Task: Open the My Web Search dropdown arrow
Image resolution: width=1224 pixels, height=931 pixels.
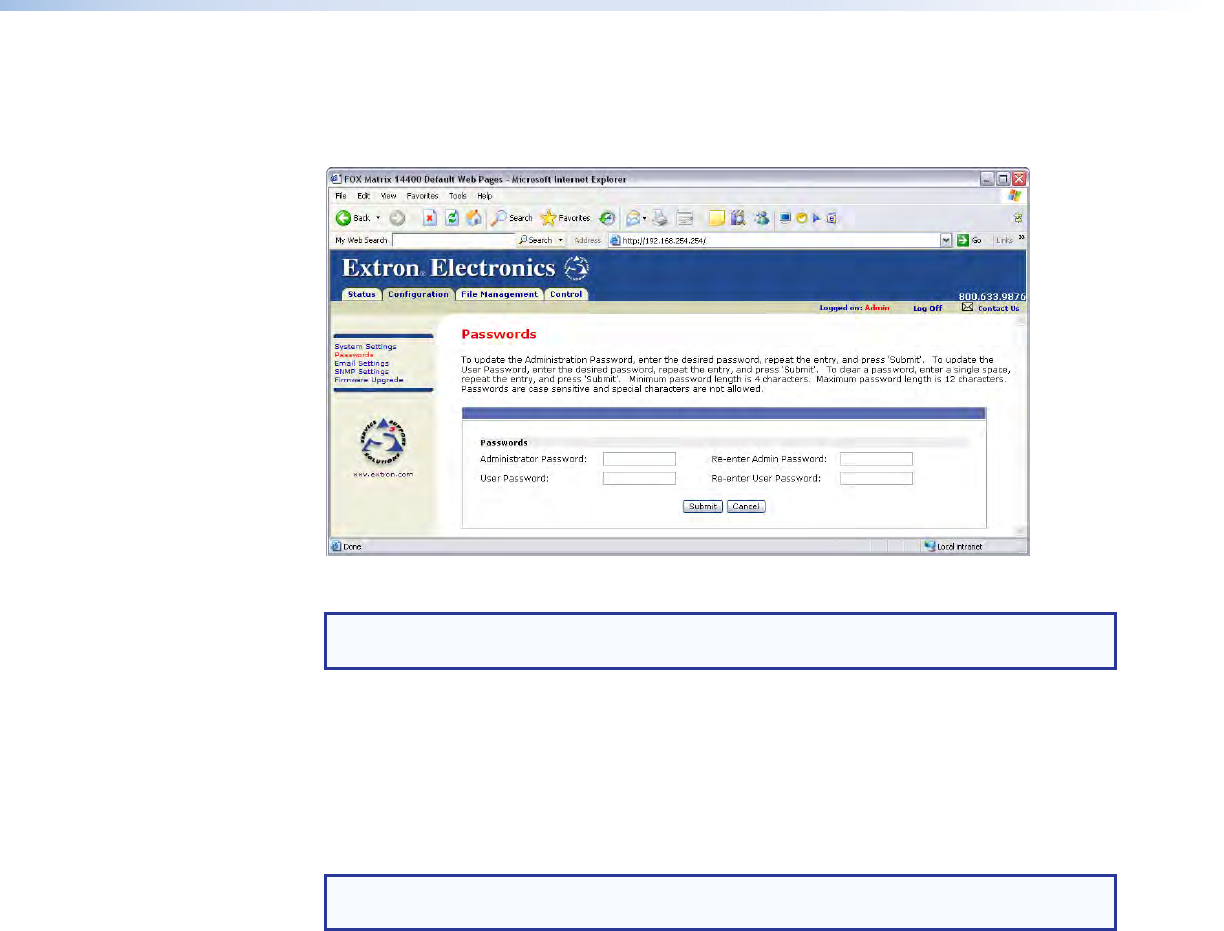Action: 561,240
